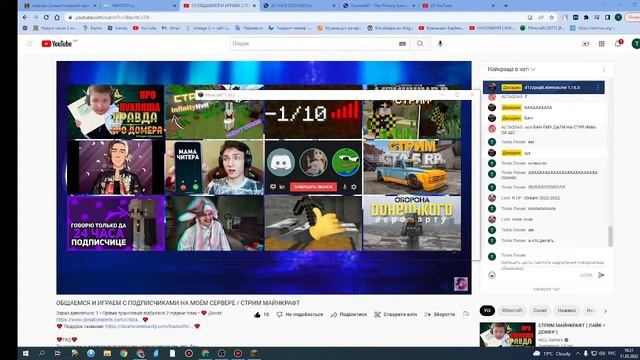The width and height of the screenshot is (640, 360).
Task: Click the chat message input field
Action: pos(553,265)
